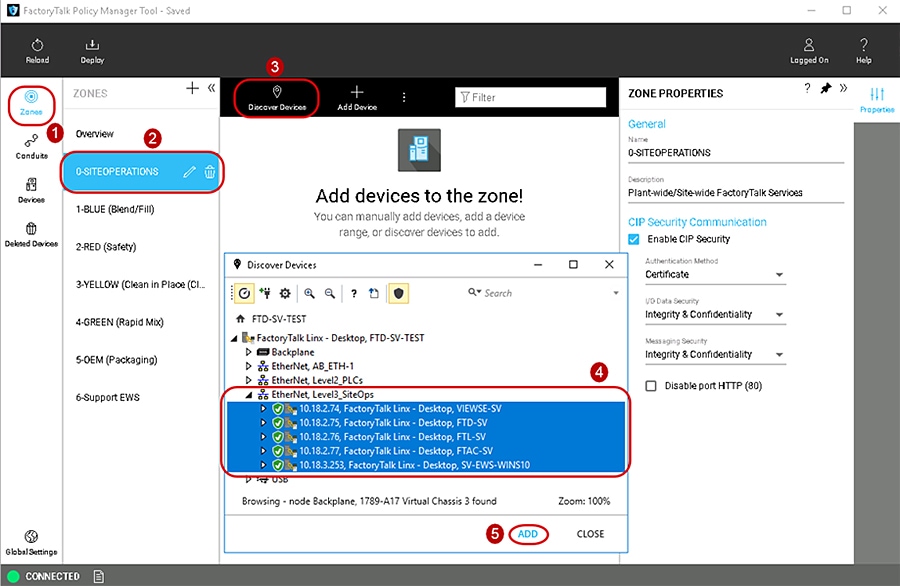Screen dimensions: 900x586
Task: Delete the 0-SITEOPERATIONS zone (trash icon)
Action: point(210,172)
